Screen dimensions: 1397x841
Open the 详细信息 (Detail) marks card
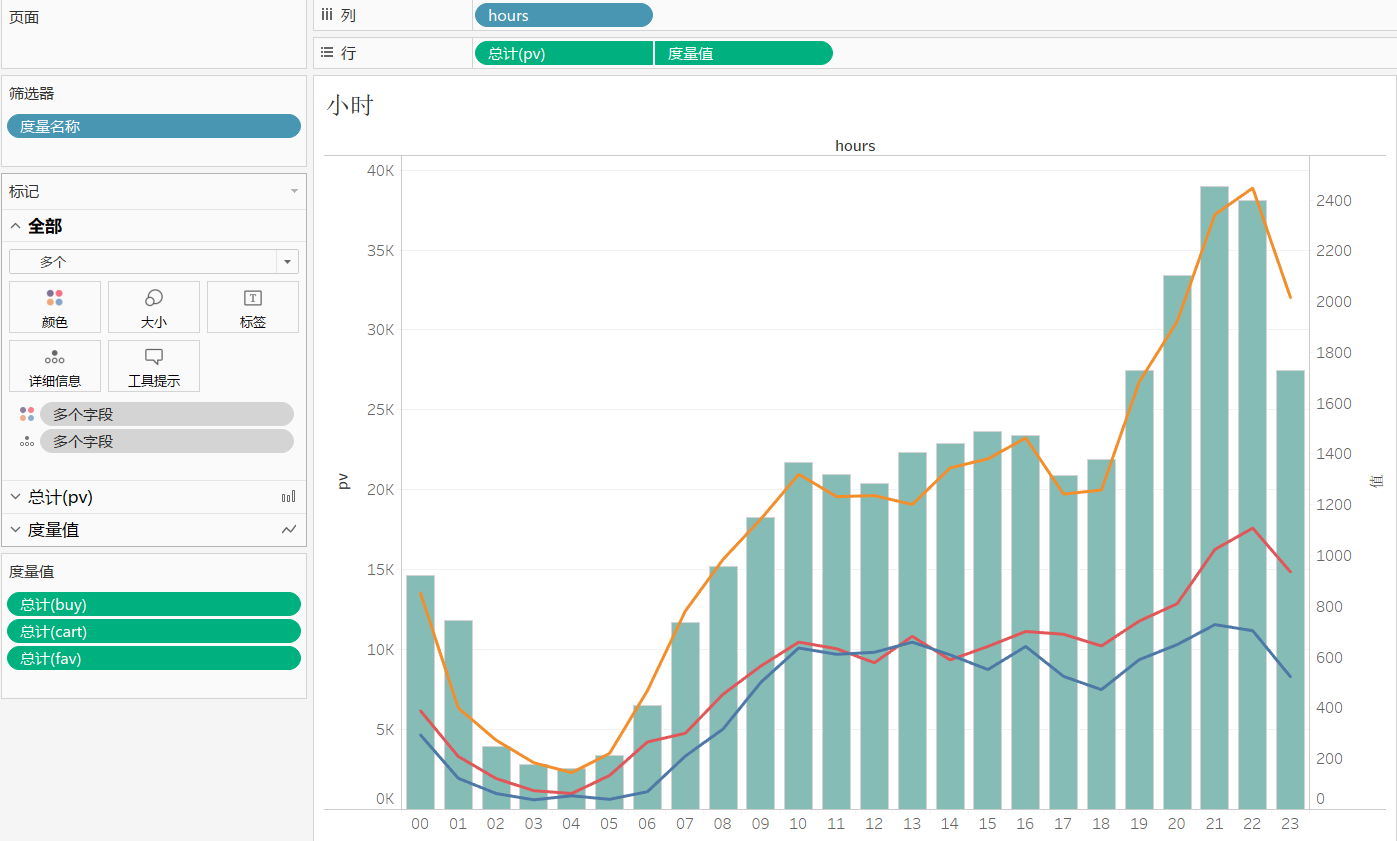coord(55,366)
